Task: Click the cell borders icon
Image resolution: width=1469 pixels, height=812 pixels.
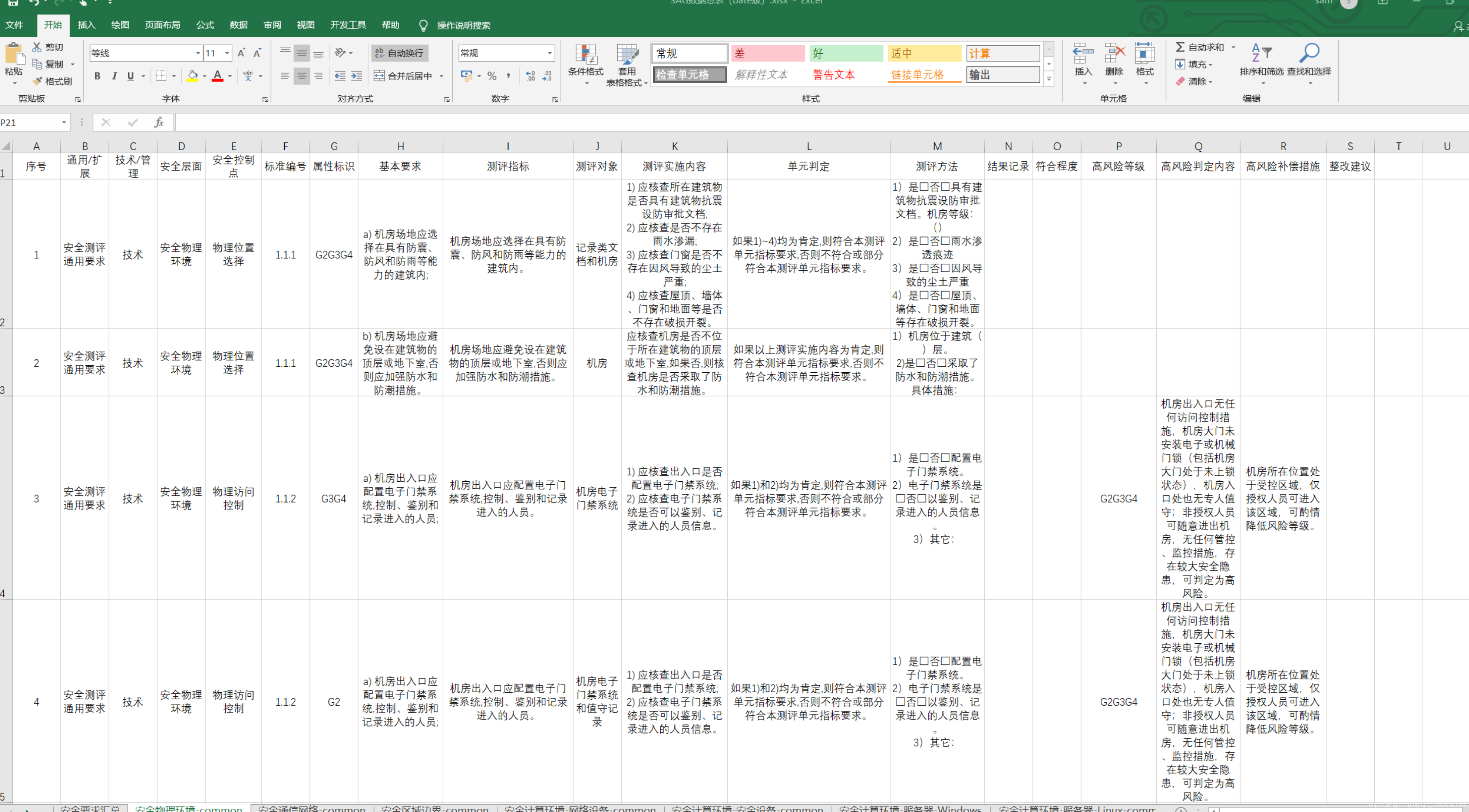Action: (x=161, y=76)
